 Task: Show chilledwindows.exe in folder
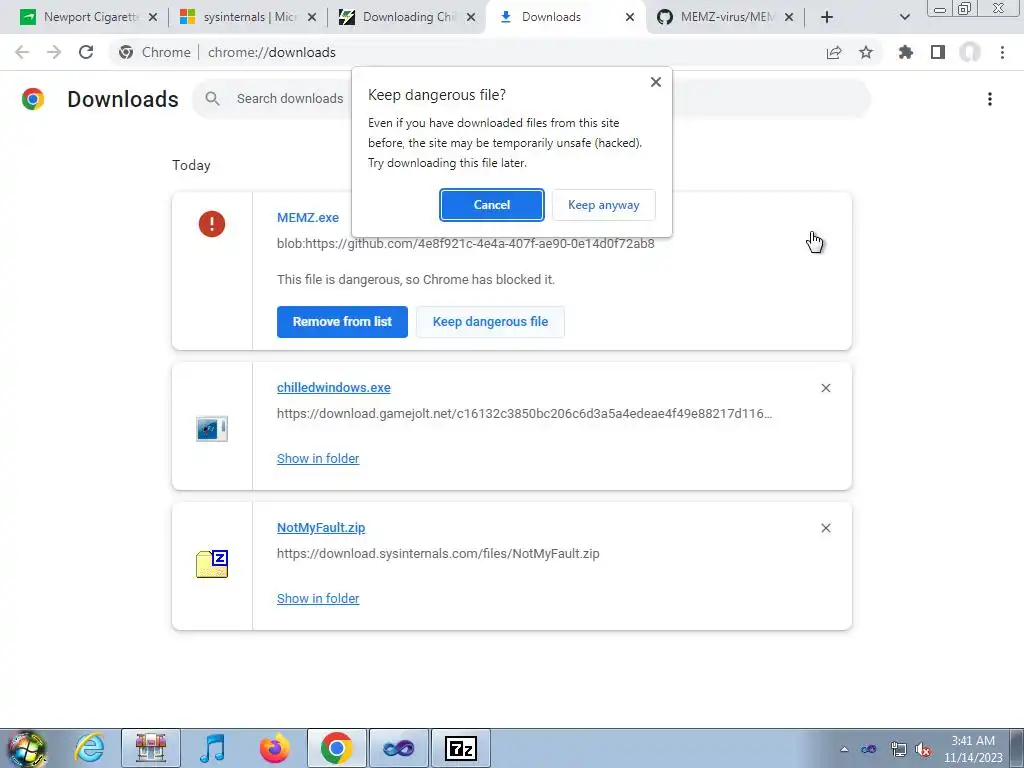coord(318,458)
